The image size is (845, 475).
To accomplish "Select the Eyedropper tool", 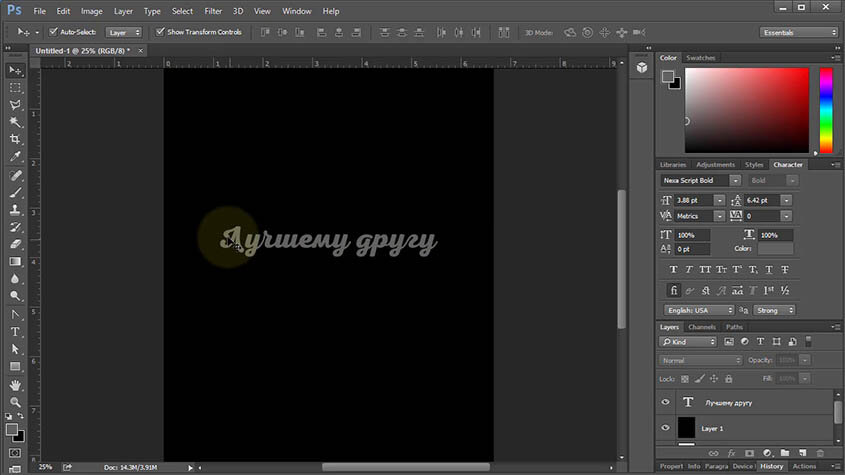I will click(15, 156).
